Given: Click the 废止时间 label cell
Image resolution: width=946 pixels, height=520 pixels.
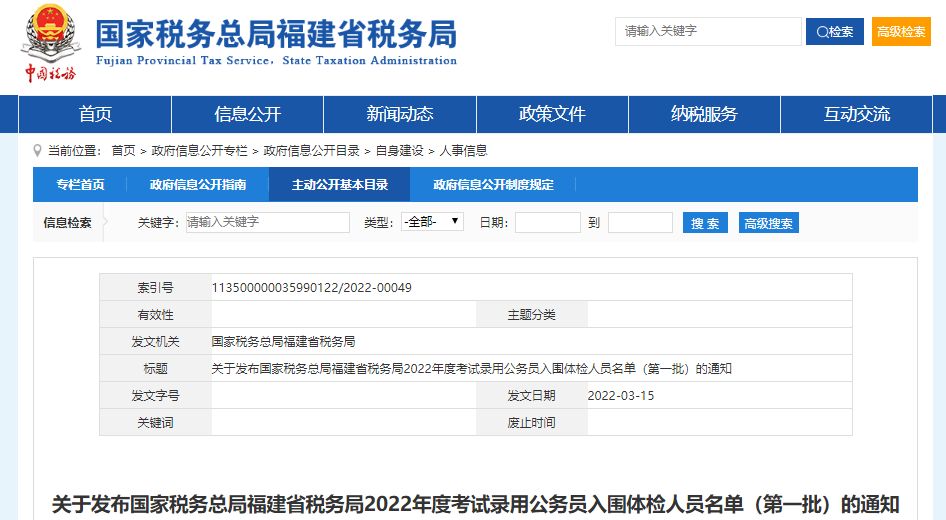Looking at the screenshot, I should (532, 422).
